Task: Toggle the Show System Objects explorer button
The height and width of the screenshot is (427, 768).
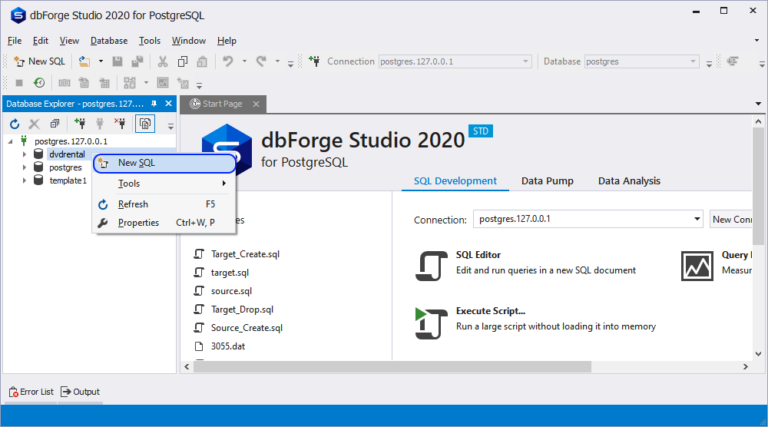Action: click(x=144, y=124)
